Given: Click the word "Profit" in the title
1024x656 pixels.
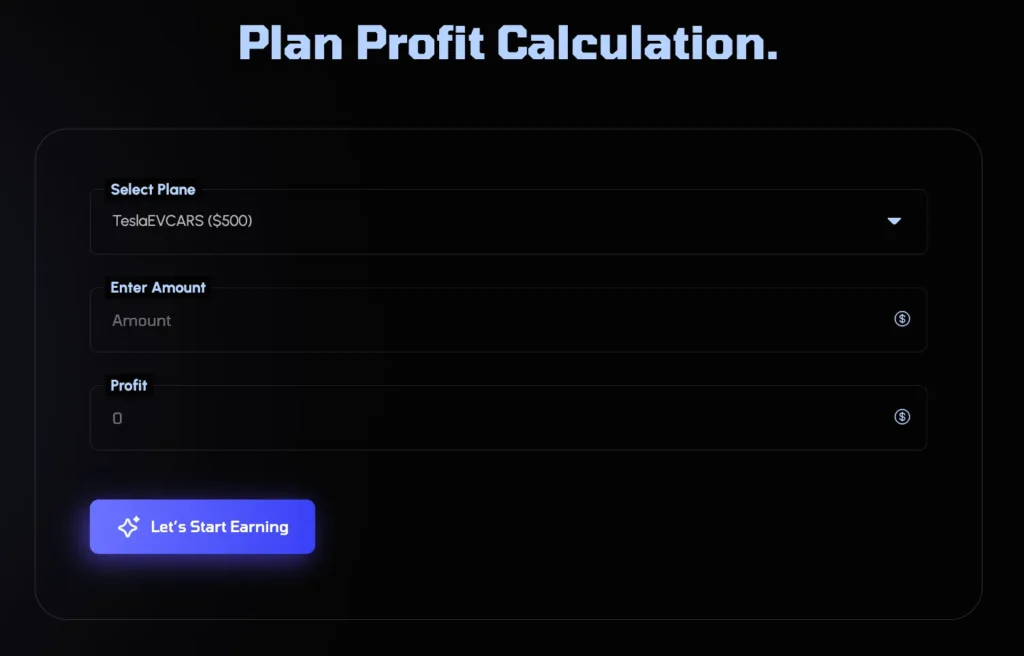Looking at the screenshot, I should pos(420,42).
